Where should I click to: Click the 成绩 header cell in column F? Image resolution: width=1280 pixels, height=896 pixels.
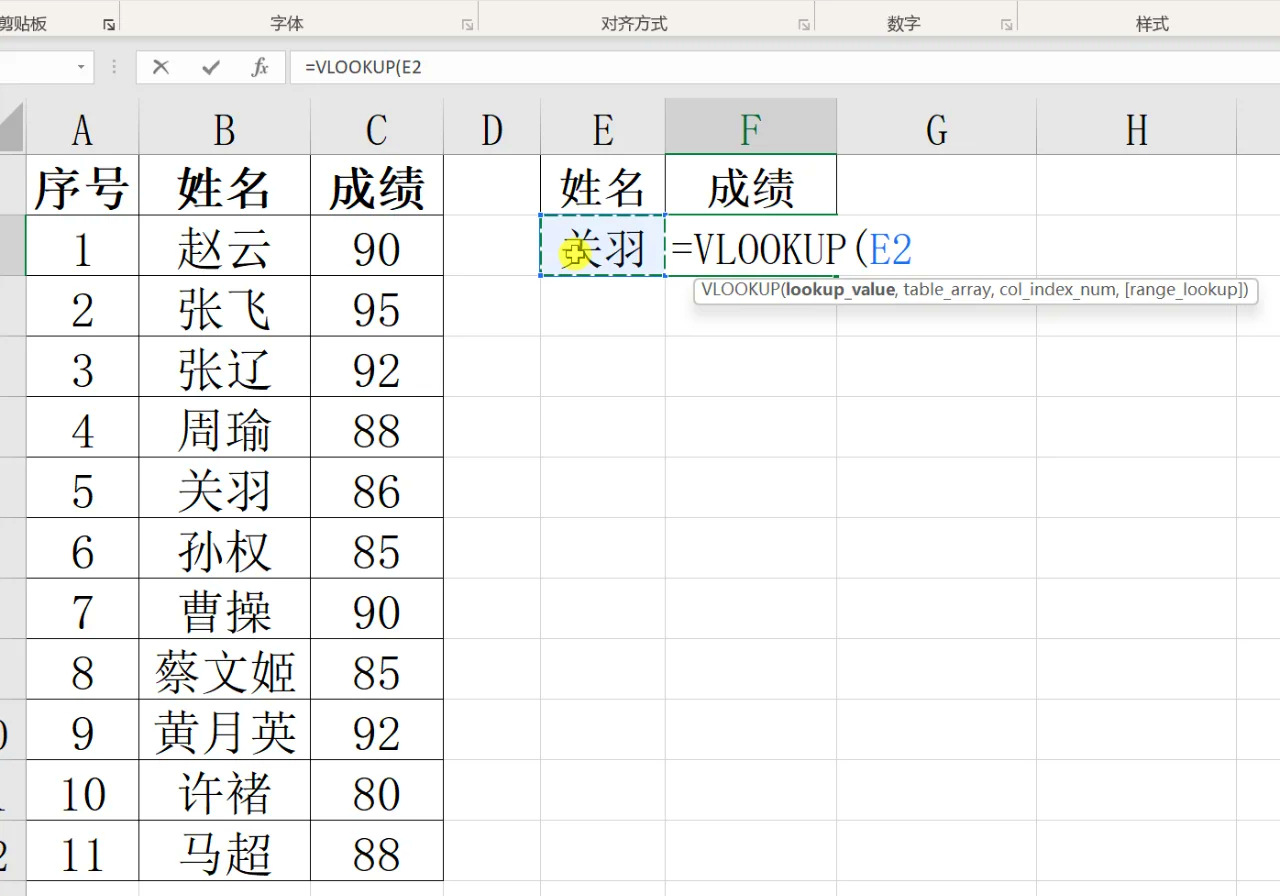point(751,185)
